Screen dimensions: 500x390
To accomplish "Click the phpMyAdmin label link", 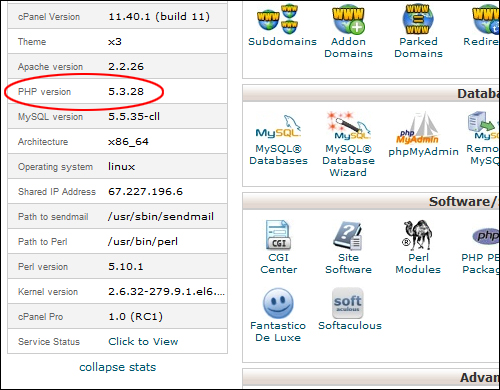I will point(423,152).
